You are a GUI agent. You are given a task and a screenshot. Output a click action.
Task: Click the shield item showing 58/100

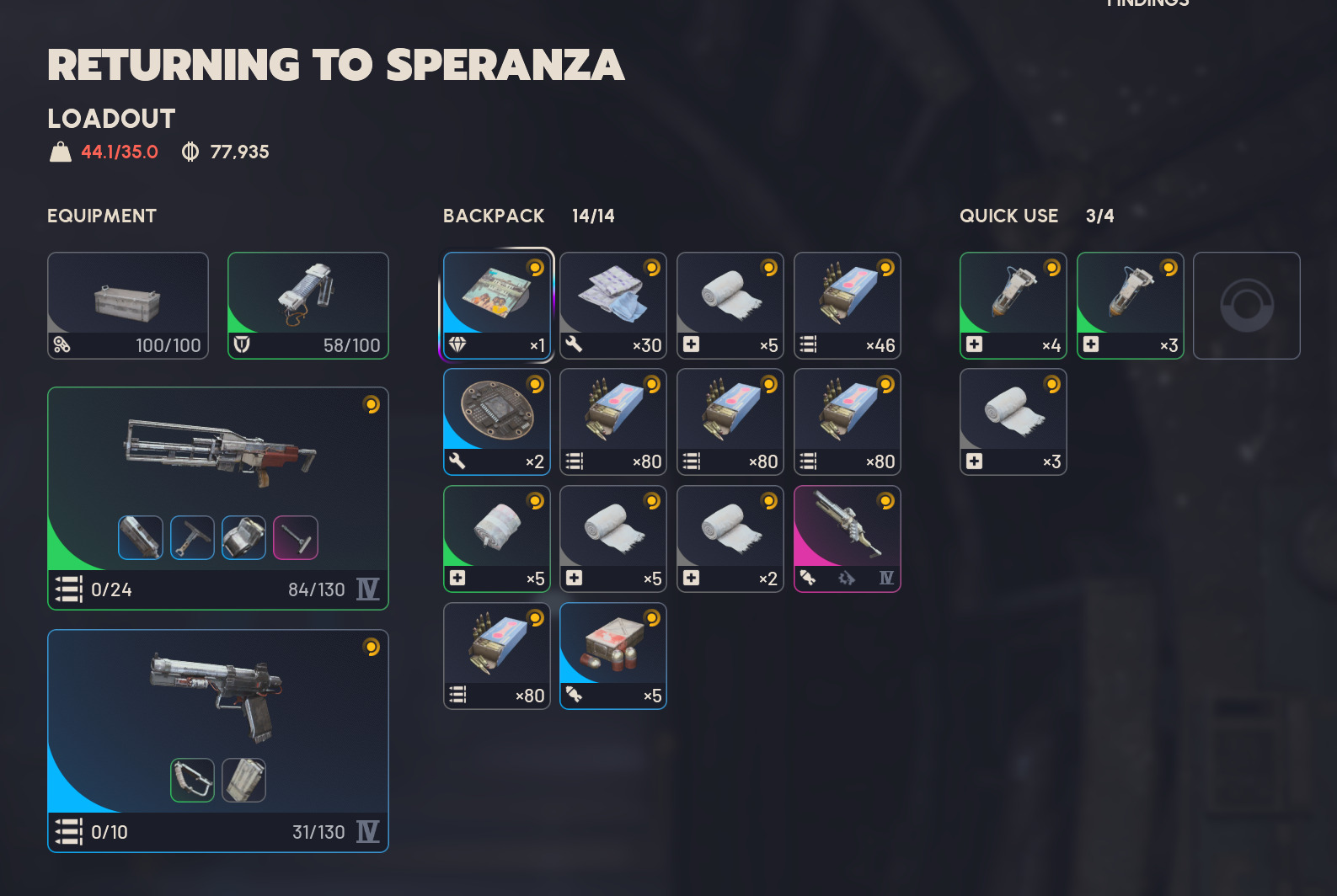tap(308, 306)
